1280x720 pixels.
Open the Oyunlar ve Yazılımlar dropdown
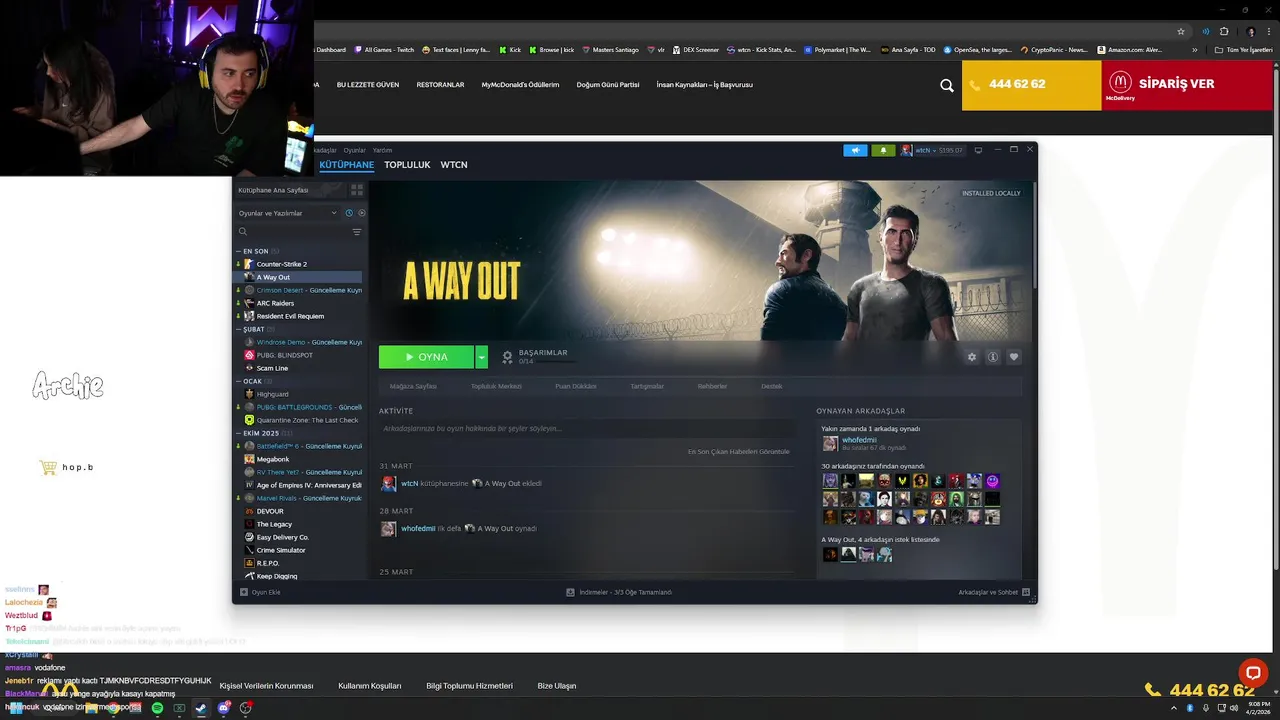(x=288, y=213)
